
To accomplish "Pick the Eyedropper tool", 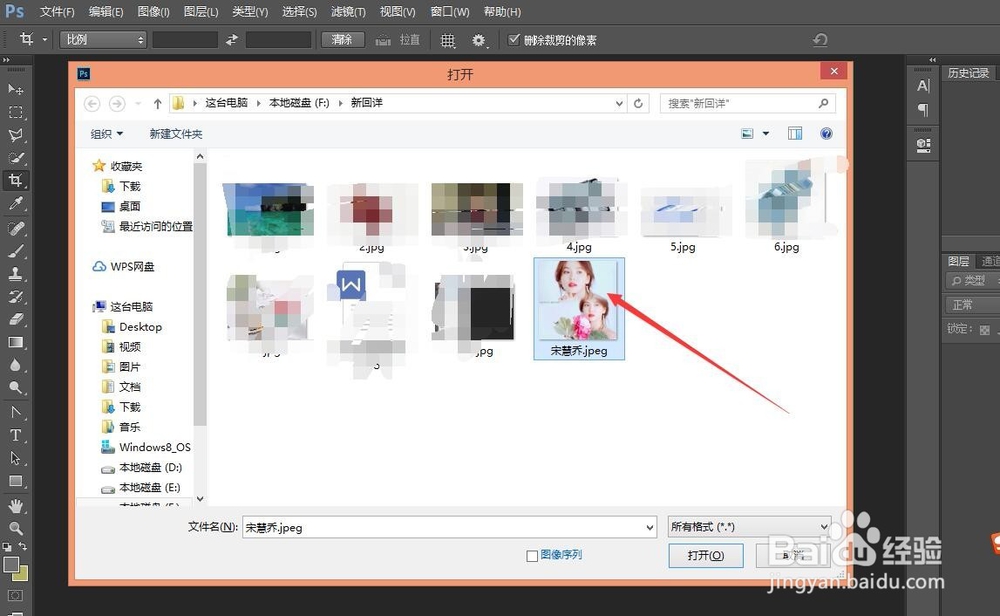I will click(x=15, y=203).
